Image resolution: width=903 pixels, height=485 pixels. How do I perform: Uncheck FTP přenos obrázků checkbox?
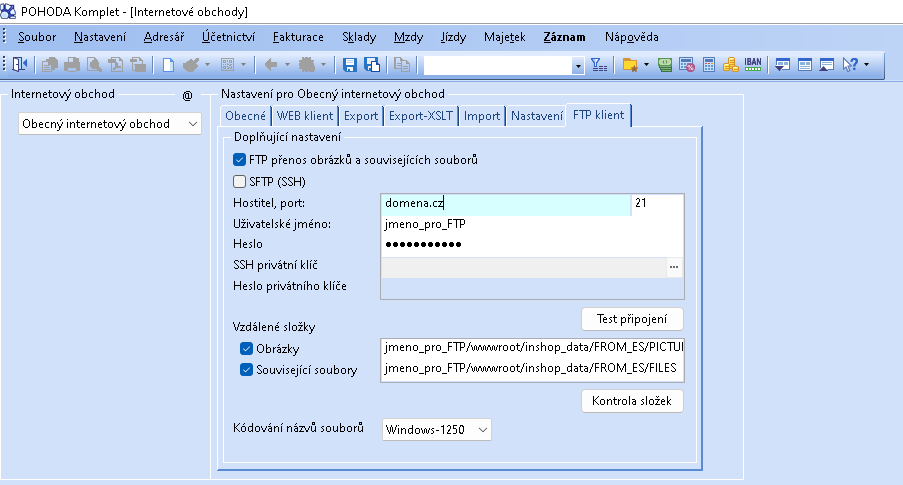click(240, 160)
